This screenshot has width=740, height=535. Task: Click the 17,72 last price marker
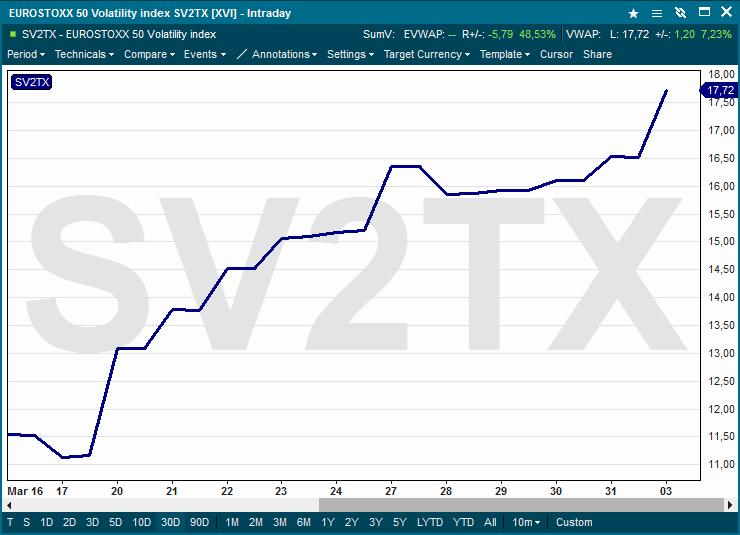[x=720, y=90]
